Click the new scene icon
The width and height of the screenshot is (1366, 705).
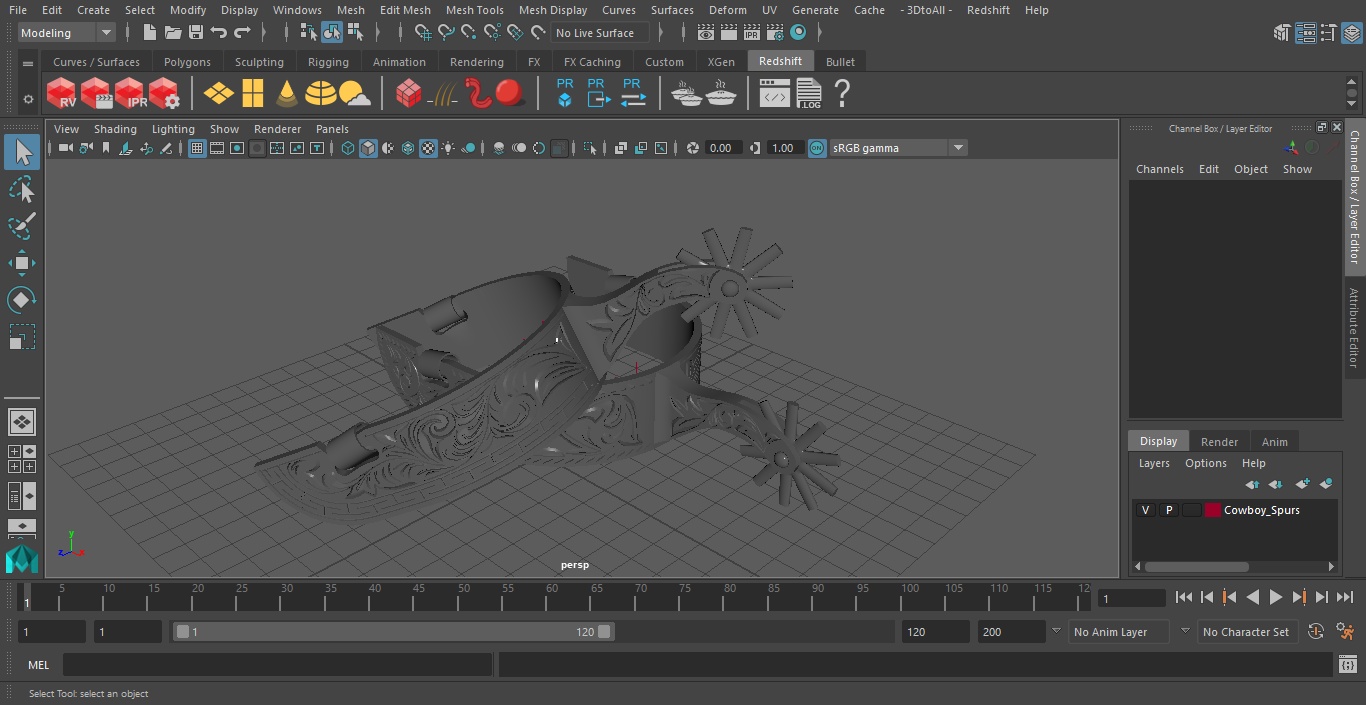[149, 33]
